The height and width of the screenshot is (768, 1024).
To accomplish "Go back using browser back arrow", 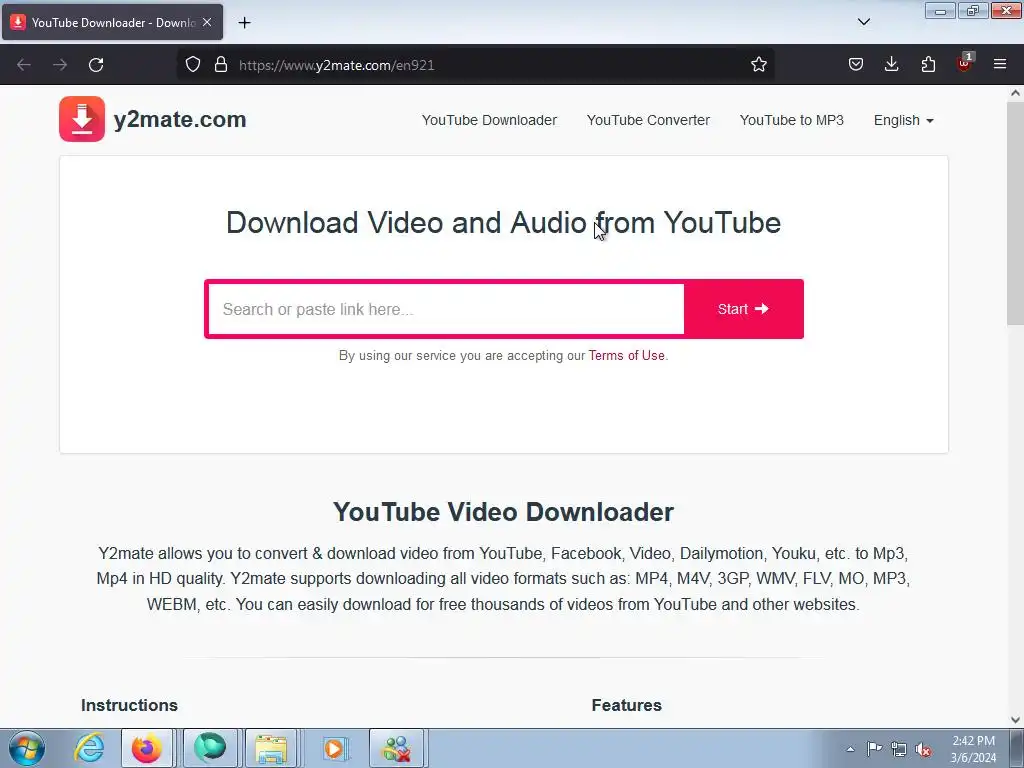I will 24,65.
